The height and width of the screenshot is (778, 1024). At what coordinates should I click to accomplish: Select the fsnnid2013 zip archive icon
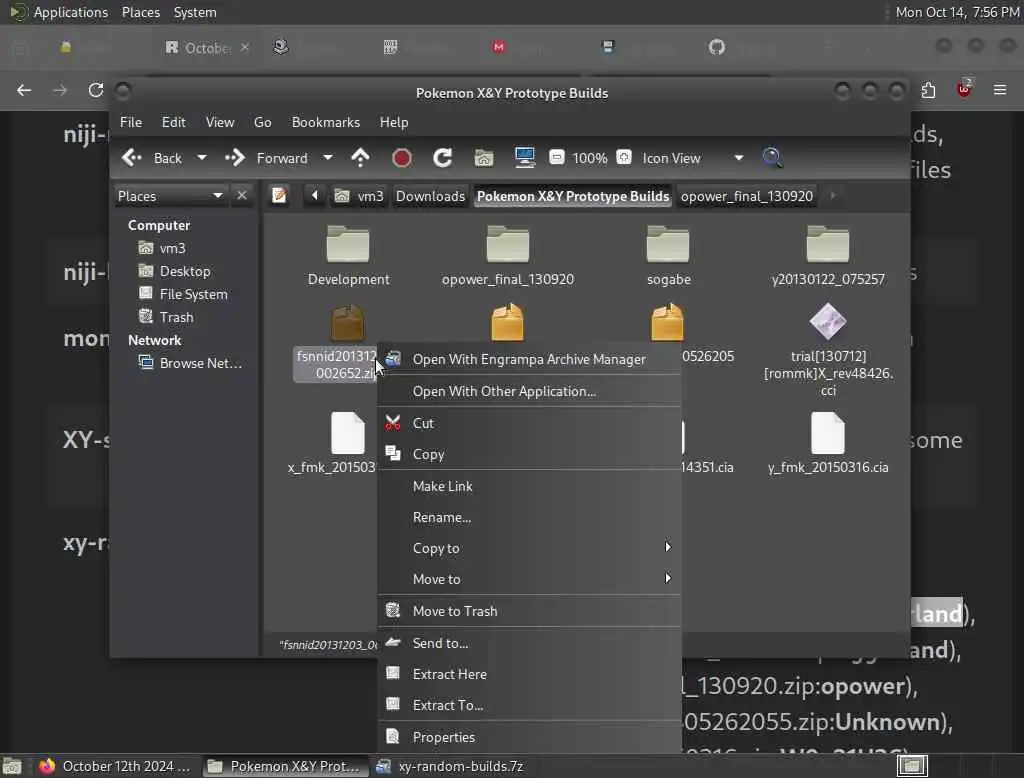coord(347,323)
